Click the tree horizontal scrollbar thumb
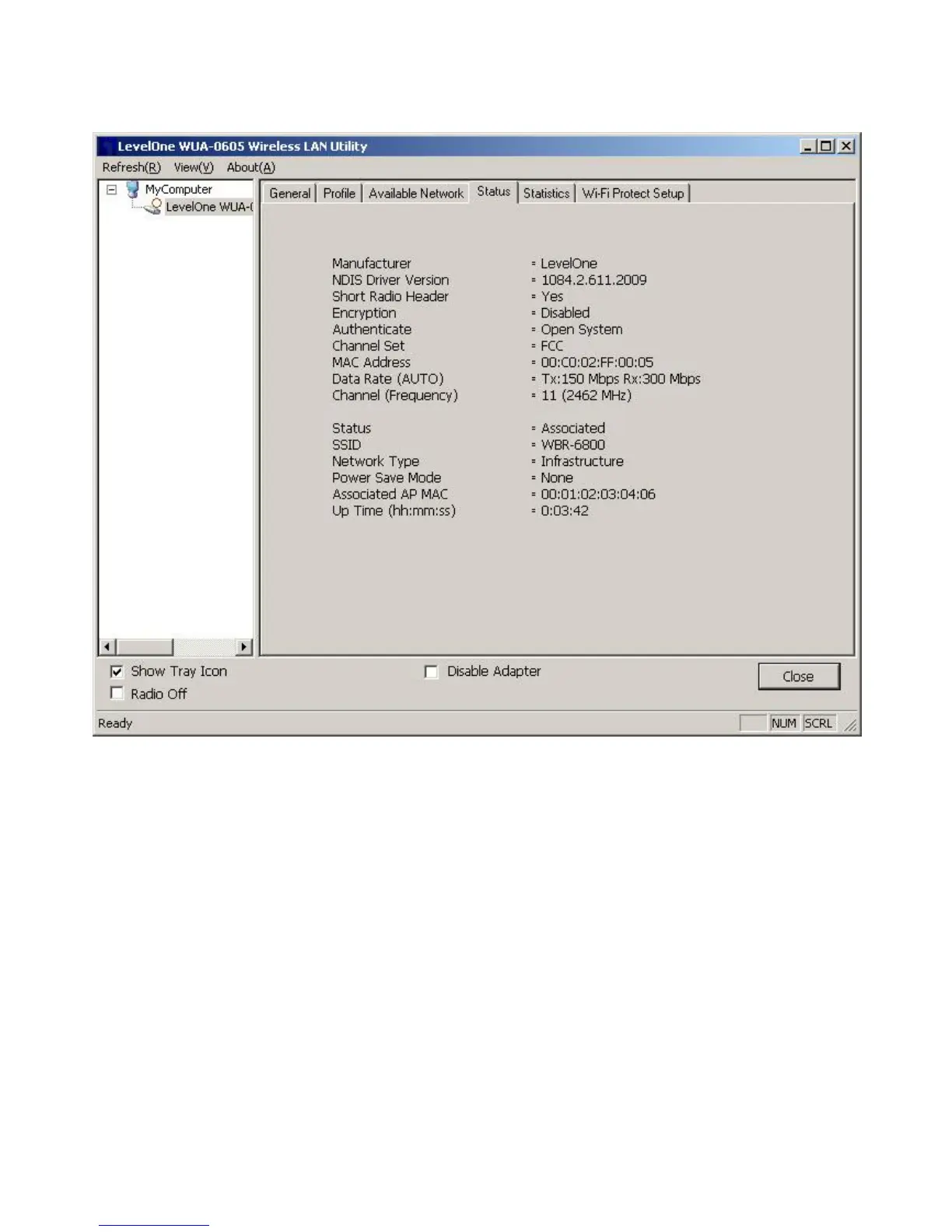Screen dimensions: 952x1232 click(x=144, y=647)
